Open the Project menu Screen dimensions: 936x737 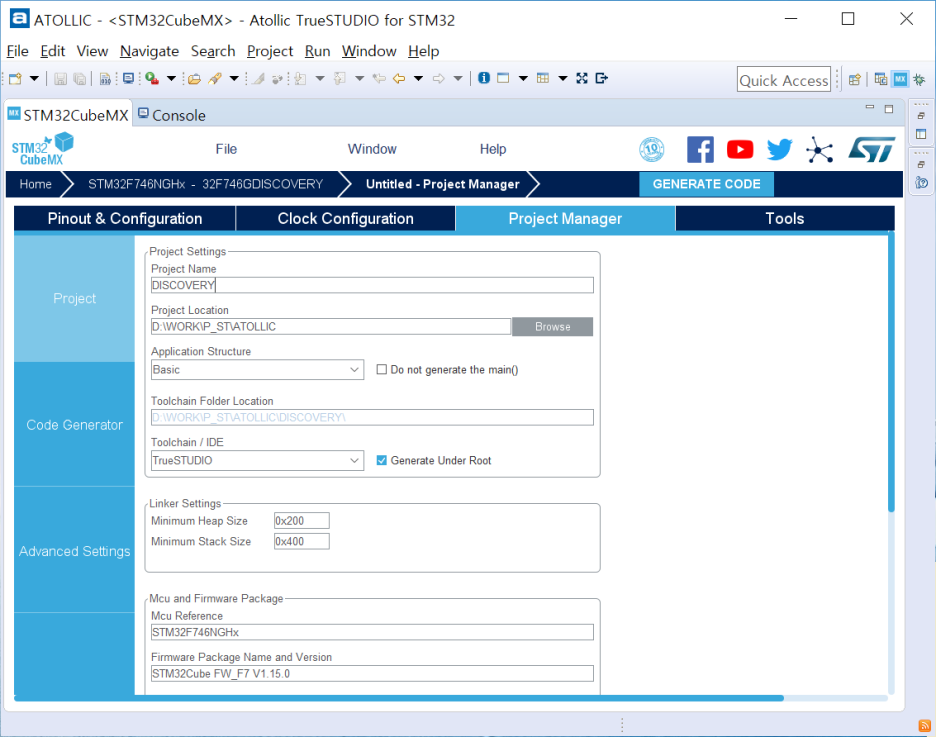point(270,51)
